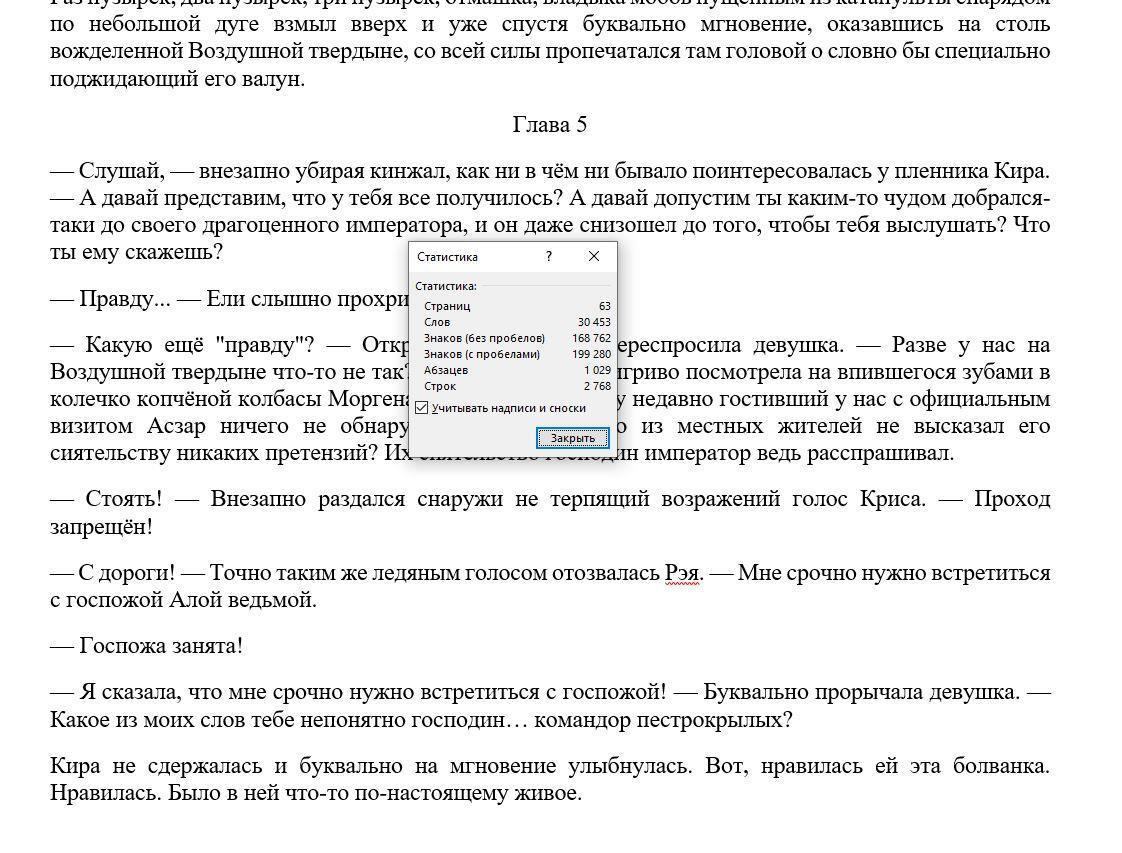The image size is (1122, 853).
Task: Click the label text Учитывать надписи и сноски
Action: [x=509, y=408]
